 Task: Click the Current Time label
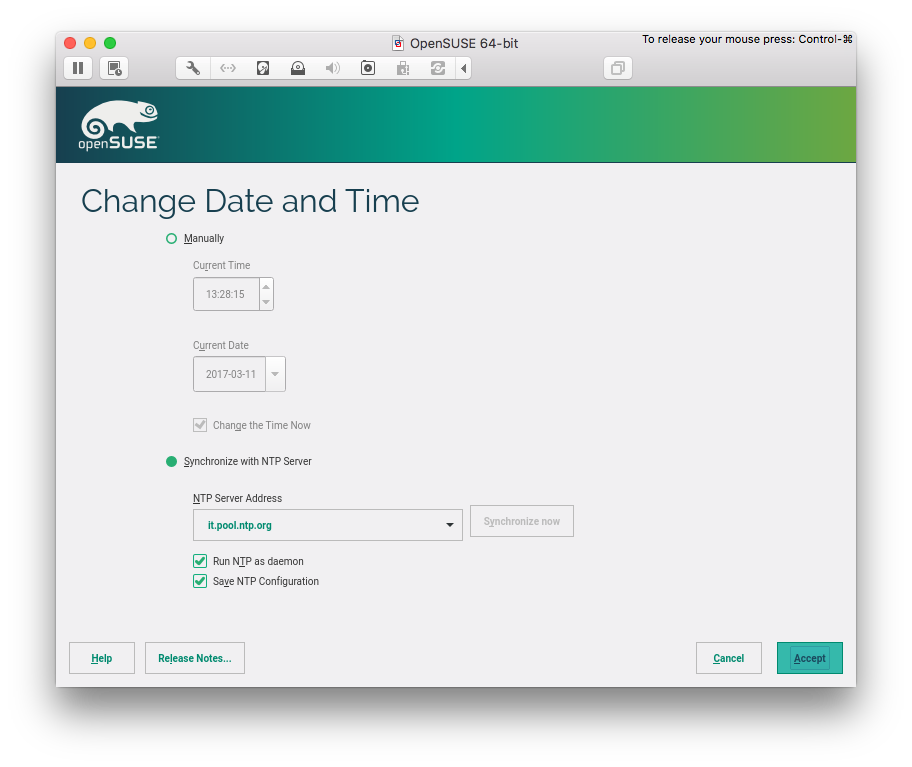coord(222,265)
